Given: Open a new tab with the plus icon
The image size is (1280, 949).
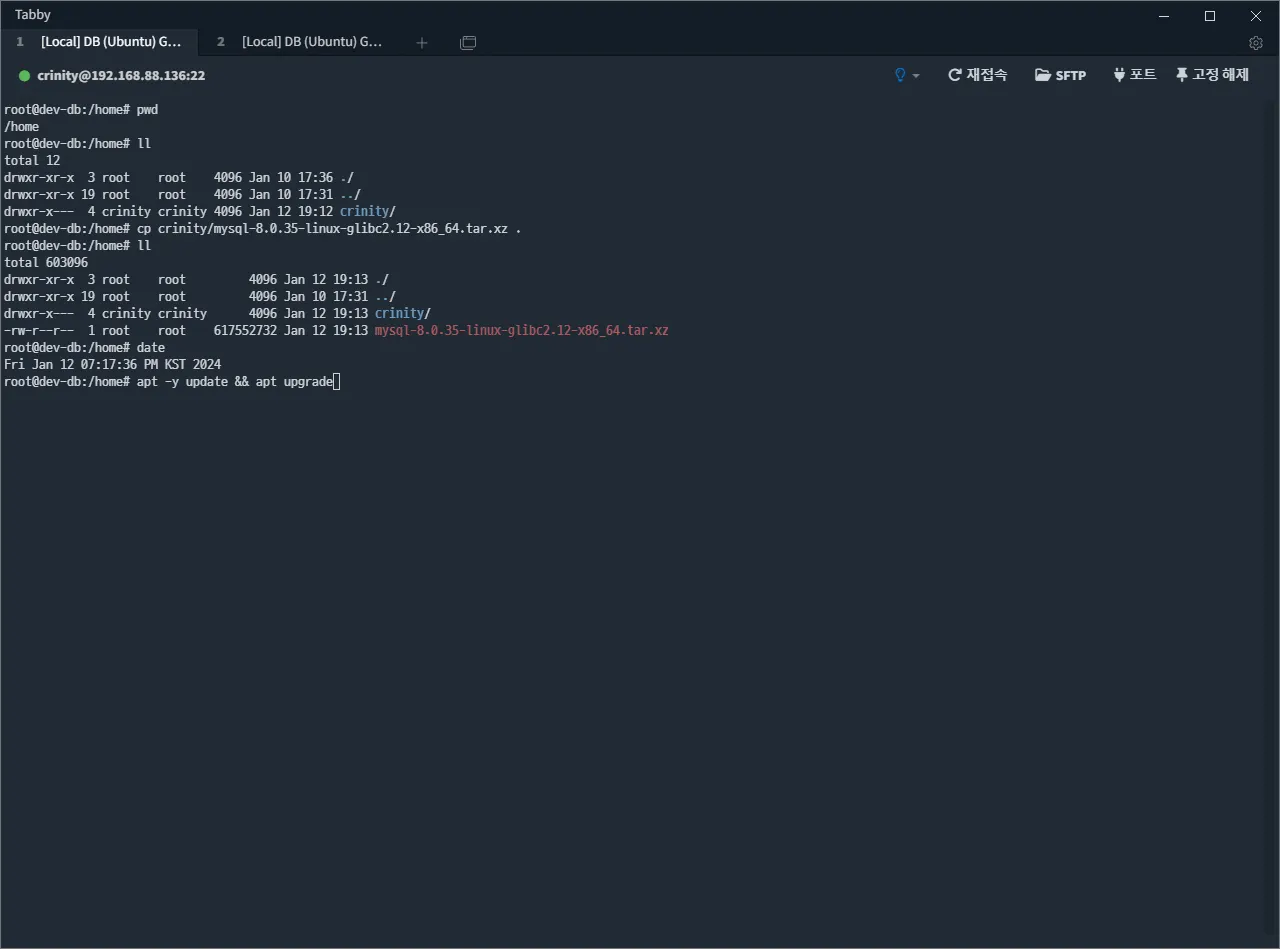Looking at the screenshot, I should click(422, 42).
